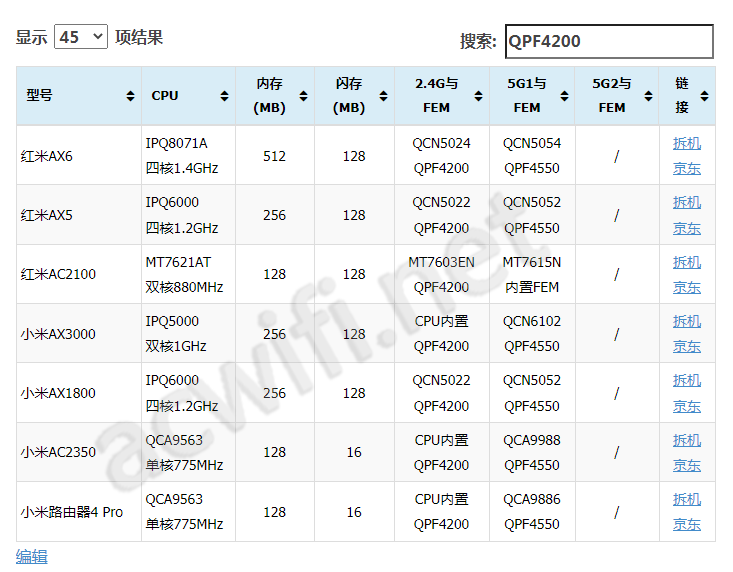733x572 pixels.
Task: Open the 45 results-per-page dropdown
Action: pyautogui.click(x=81, y=36)
